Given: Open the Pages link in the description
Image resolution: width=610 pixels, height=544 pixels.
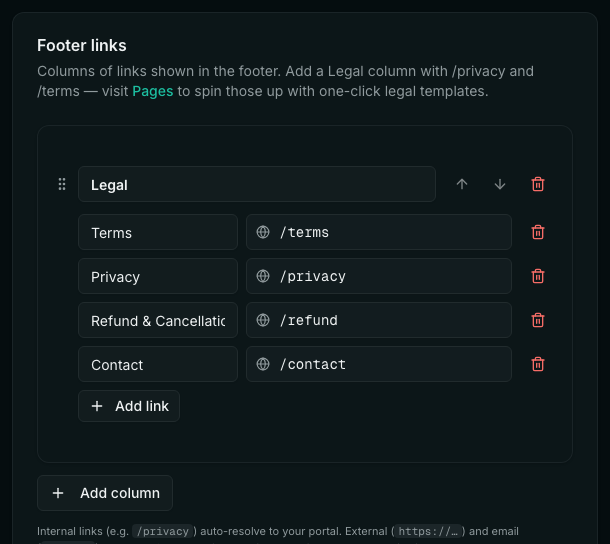Looking at the screenshot, I should pos(152,91).
